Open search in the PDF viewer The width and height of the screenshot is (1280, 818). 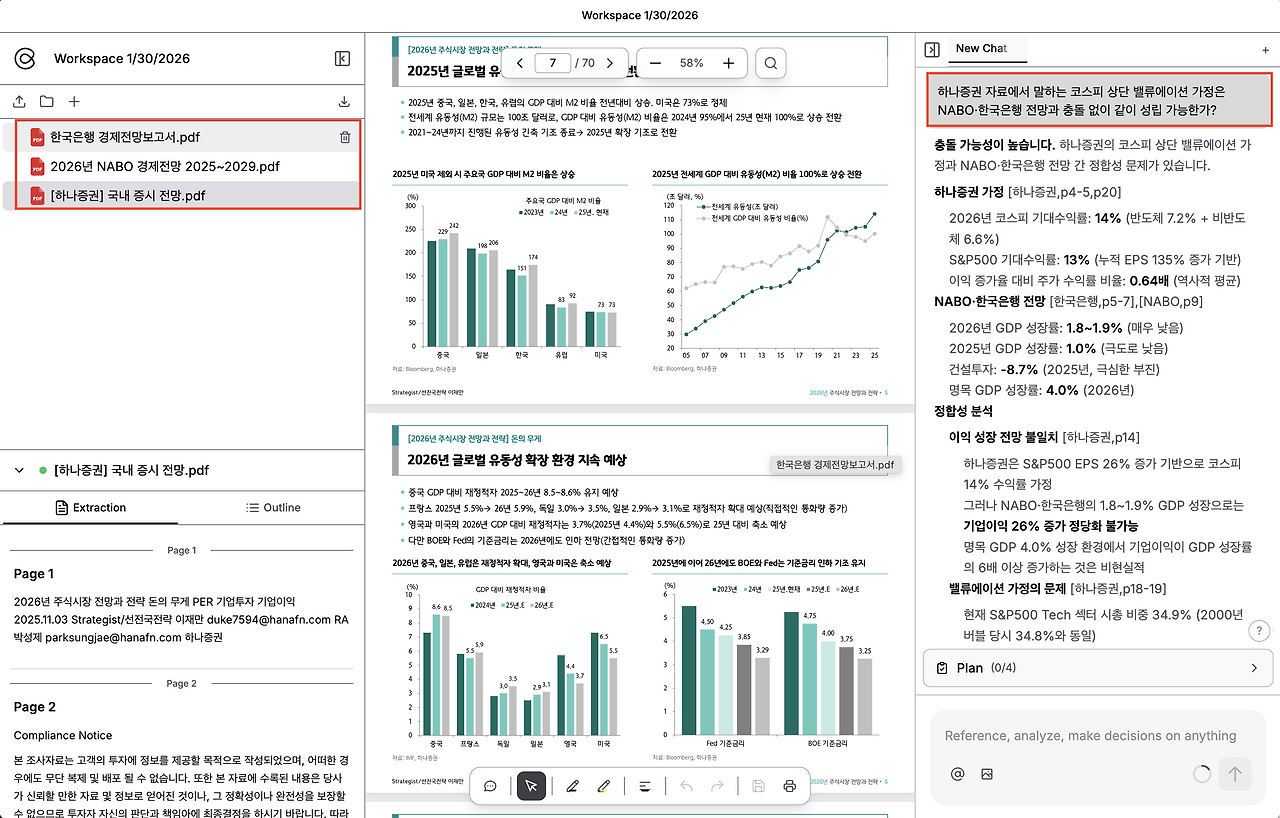(x=770, y=62)
